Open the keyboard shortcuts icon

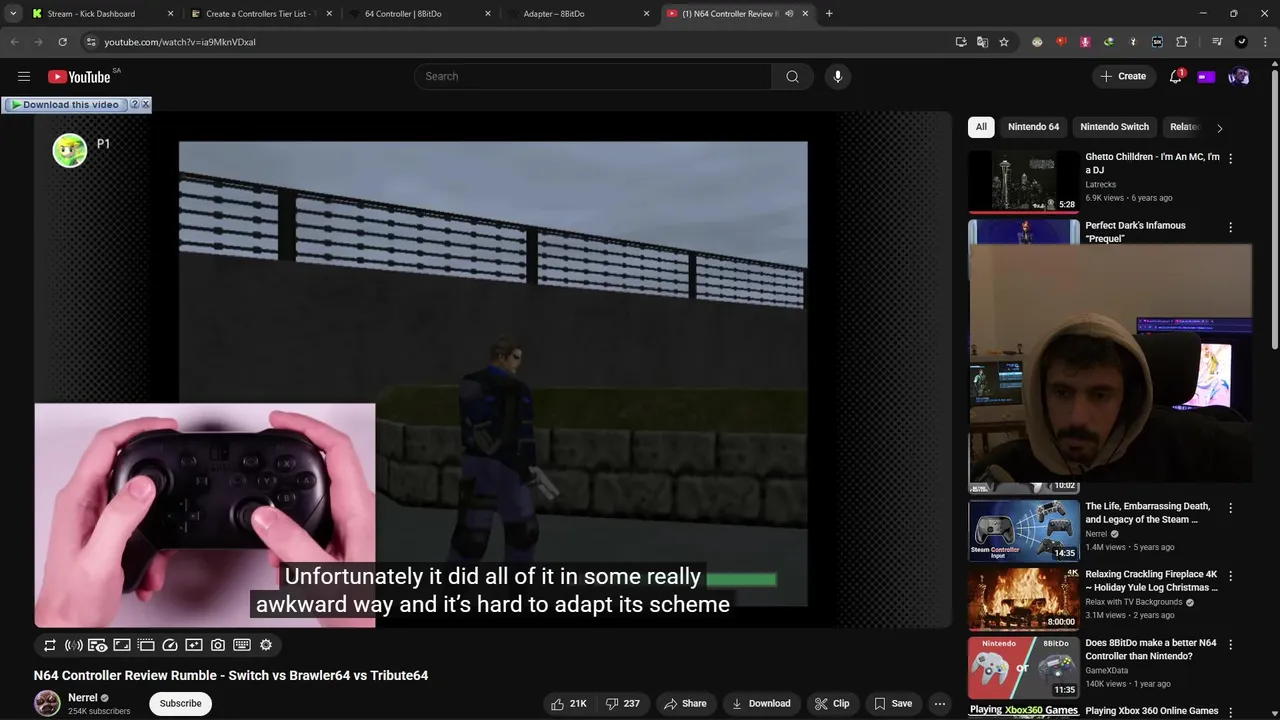pos(242,645)
